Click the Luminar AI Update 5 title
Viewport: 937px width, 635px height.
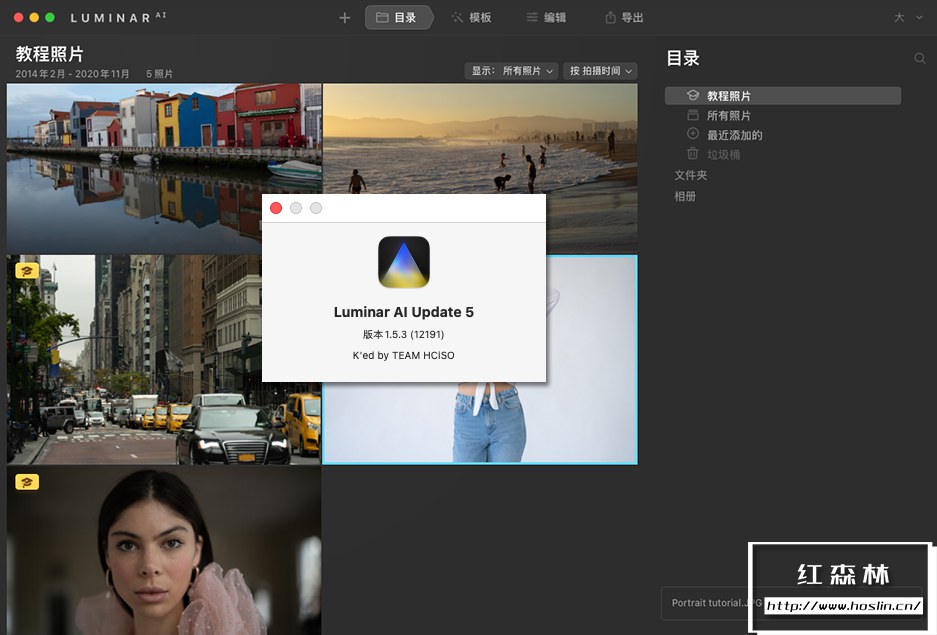click(403, 312)
